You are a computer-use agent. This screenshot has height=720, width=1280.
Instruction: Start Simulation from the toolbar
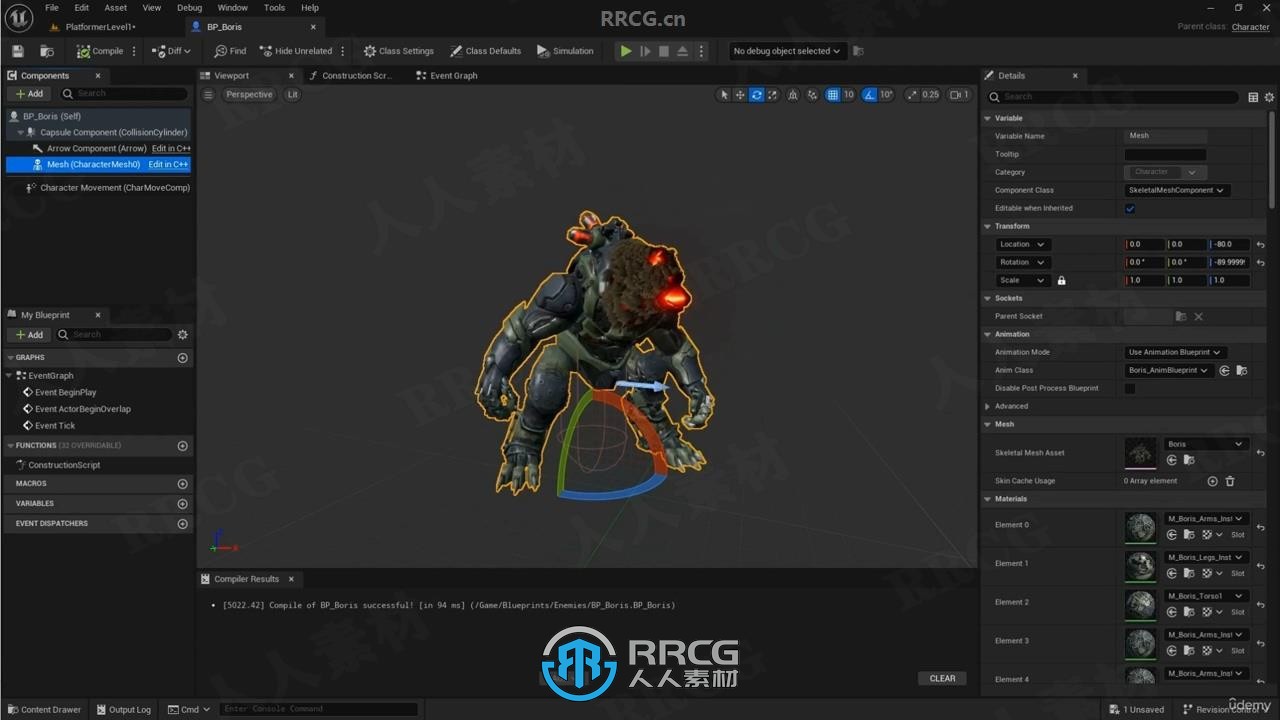point(565,51)
